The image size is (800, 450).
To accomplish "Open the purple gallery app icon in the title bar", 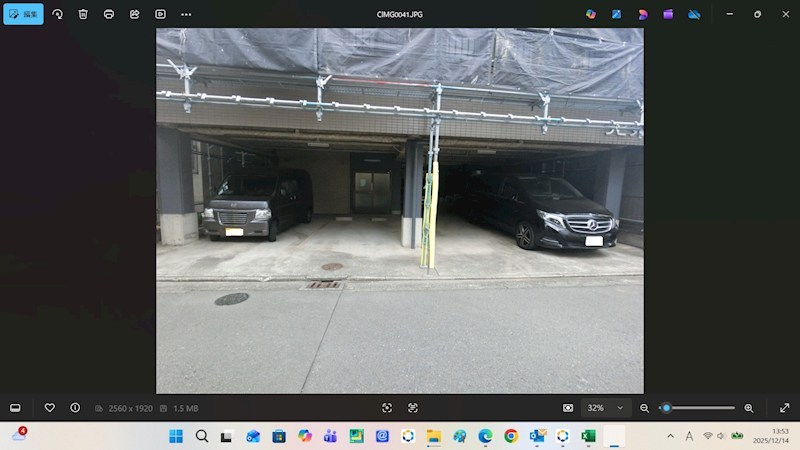I will [x=668, y=14].
